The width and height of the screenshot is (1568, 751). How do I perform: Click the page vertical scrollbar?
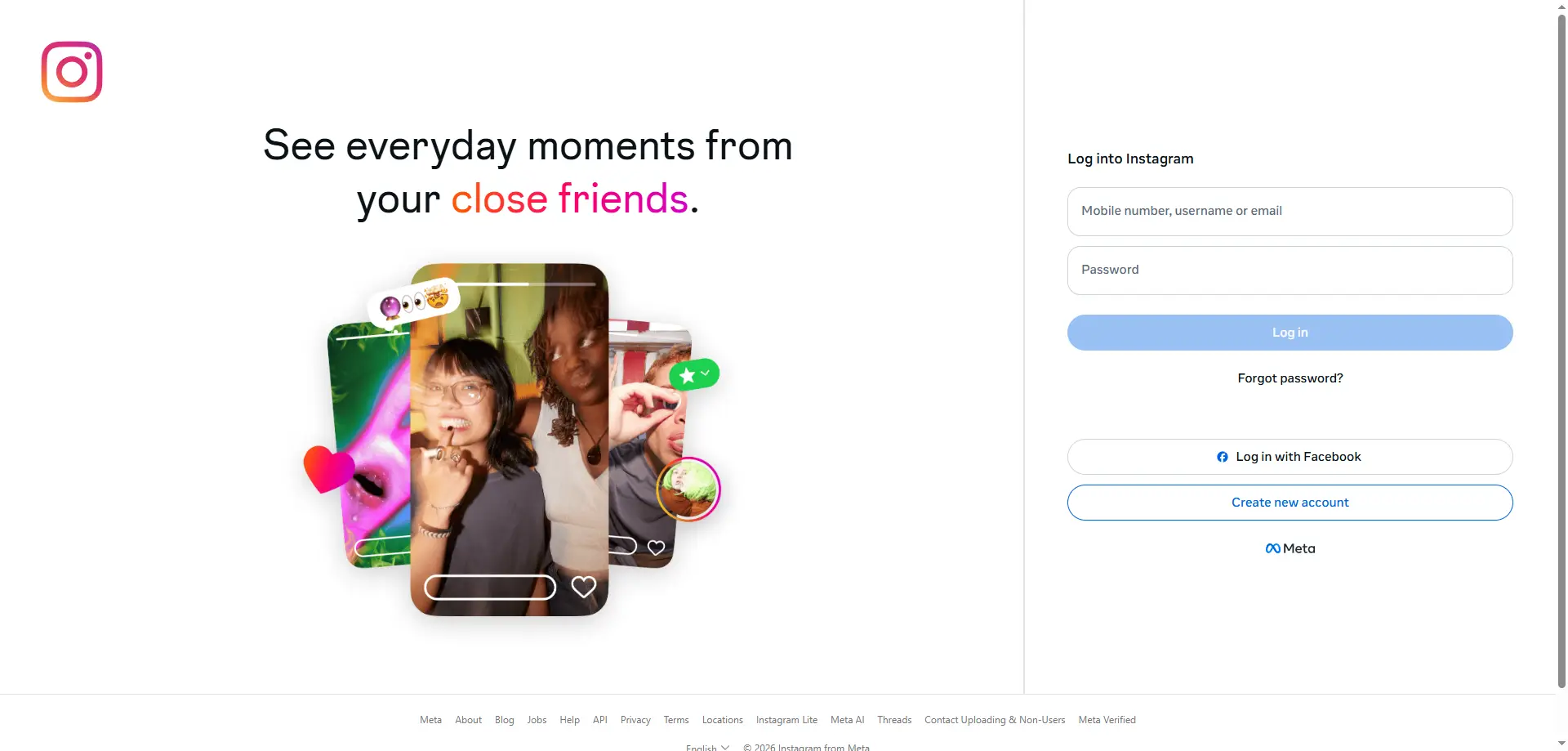[1561, 351]
